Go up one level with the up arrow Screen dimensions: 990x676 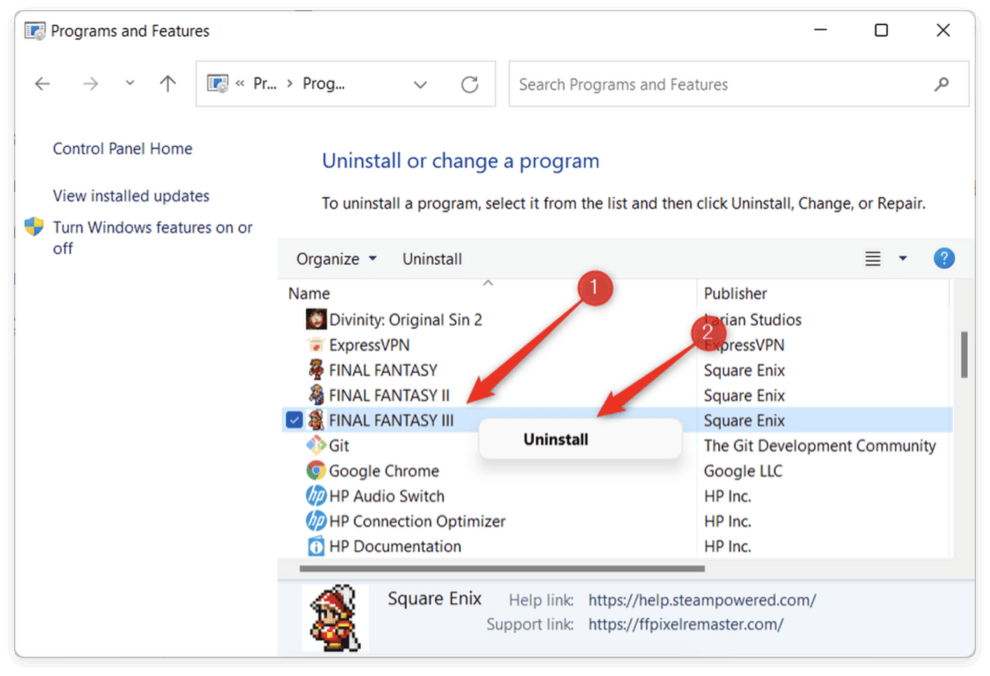[x=168, y=85]
